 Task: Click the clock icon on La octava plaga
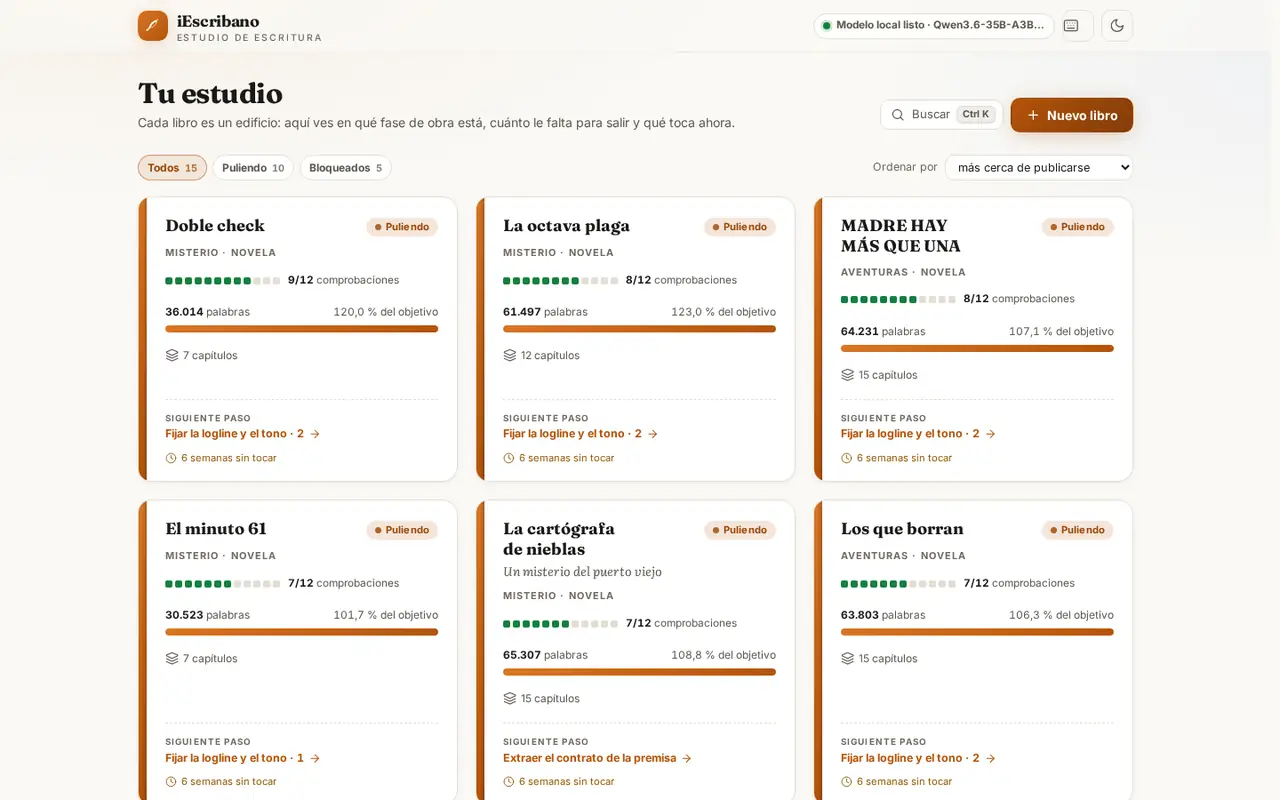(x=509, y=458)
